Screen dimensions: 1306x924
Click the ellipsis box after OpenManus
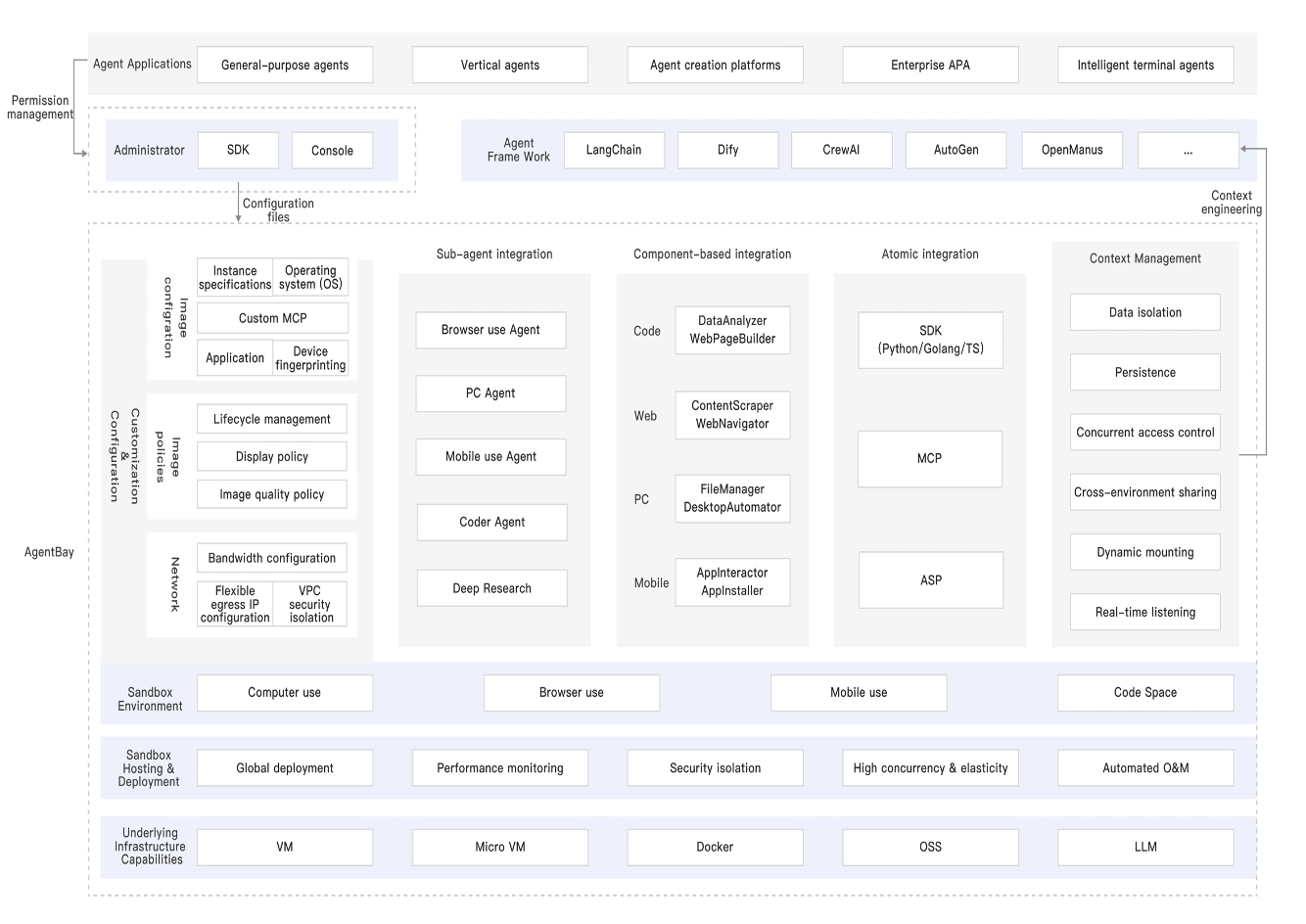(1188, 150)
